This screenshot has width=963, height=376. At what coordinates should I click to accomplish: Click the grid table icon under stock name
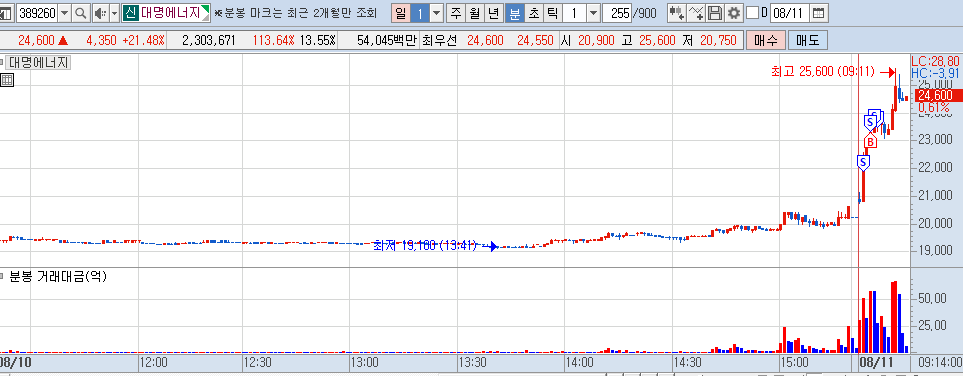[x=7, y=79]
